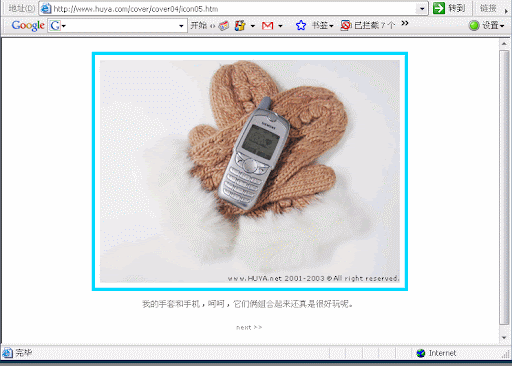Open the address bar URL dropdown
This screenshot has height=366, width=512.
click(422, 9)
